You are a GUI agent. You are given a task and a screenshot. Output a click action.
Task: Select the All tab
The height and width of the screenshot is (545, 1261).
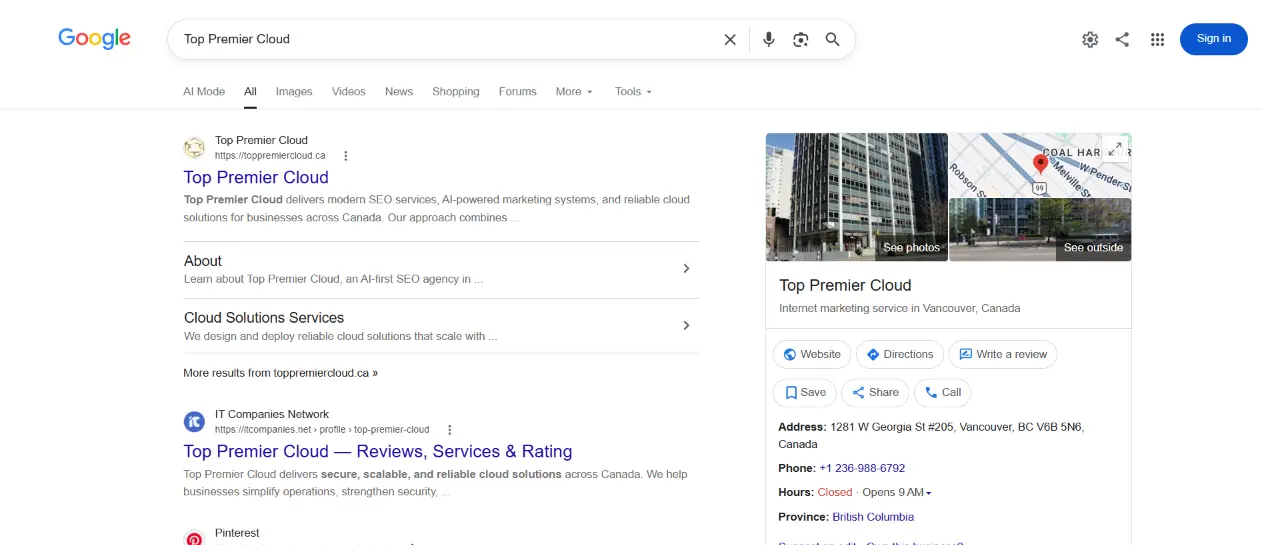(250, 91)
